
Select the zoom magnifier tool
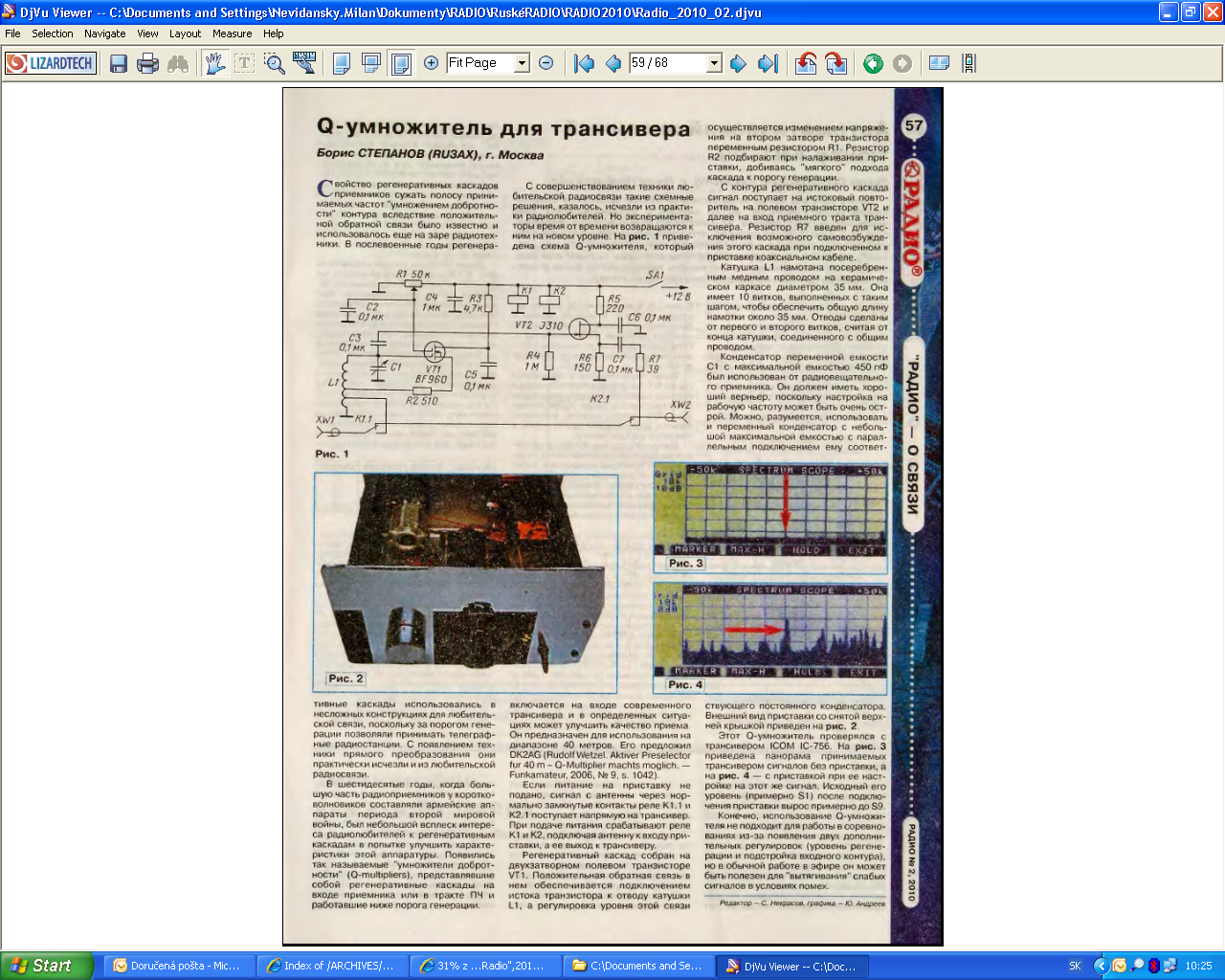click(275, 63)
